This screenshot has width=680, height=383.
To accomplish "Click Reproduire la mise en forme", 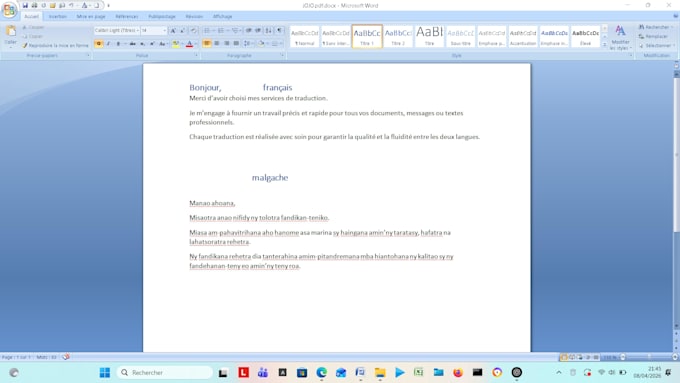I will tap(56, 46).
